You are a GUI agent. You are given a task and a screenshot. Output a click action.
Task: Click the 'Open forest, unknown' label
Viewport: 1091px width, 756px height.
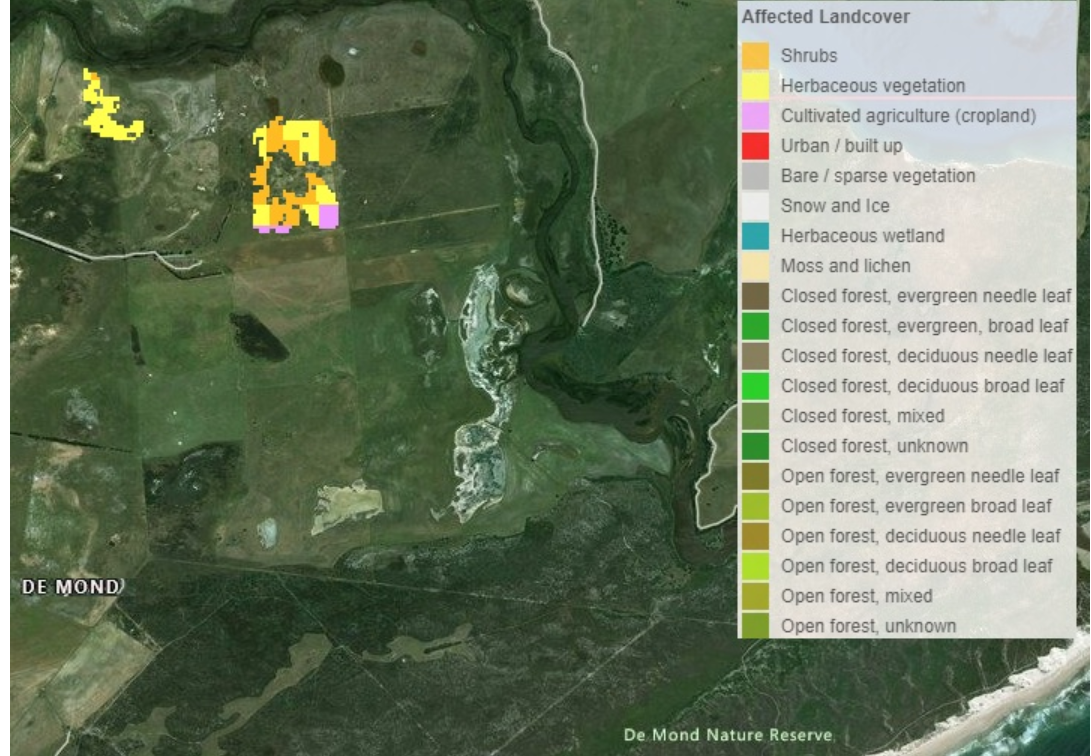tap(868, 626)
